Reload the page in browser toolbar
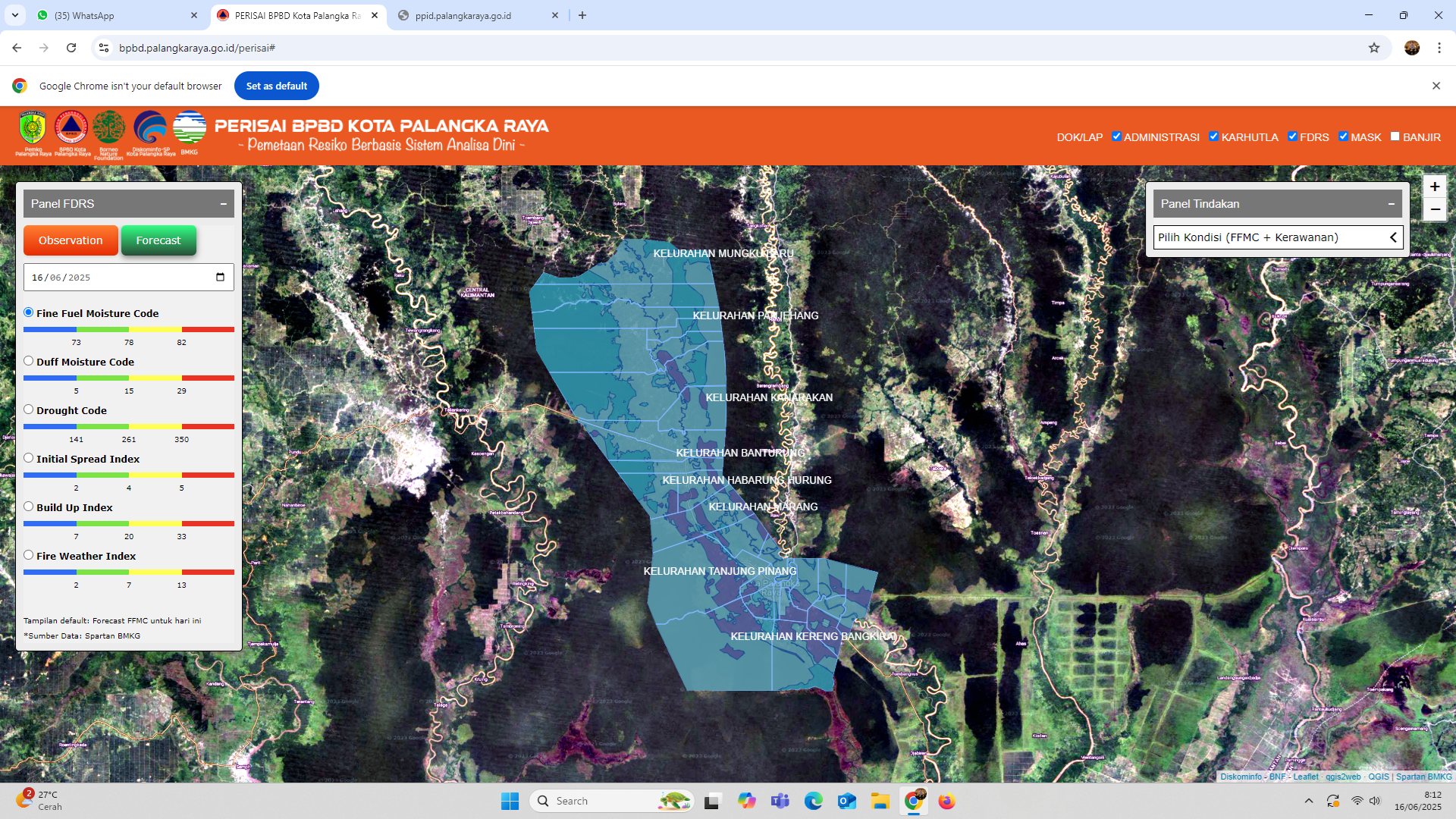Image resolution: width=1456 pixels, height=819 pixels. pyautogui.click(x=71, y=48)
